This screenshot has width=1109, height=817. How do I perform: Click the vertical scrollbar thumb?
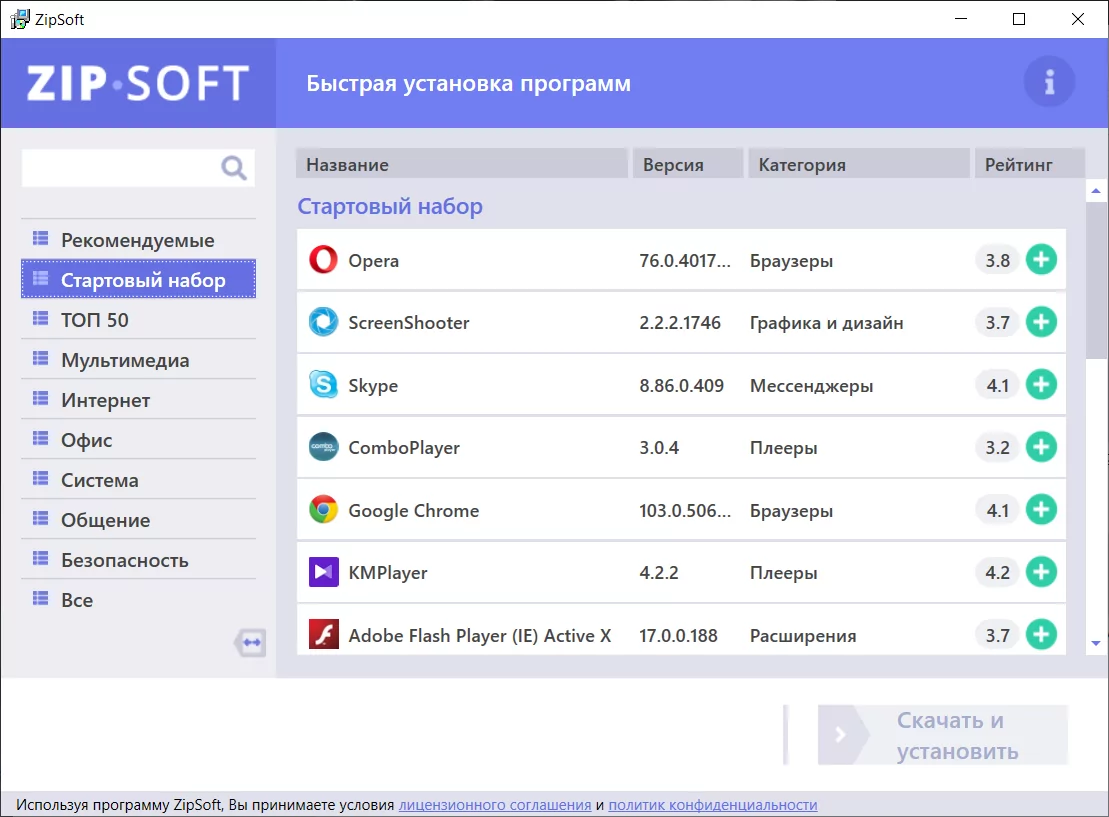click(x=1096, y=281)
